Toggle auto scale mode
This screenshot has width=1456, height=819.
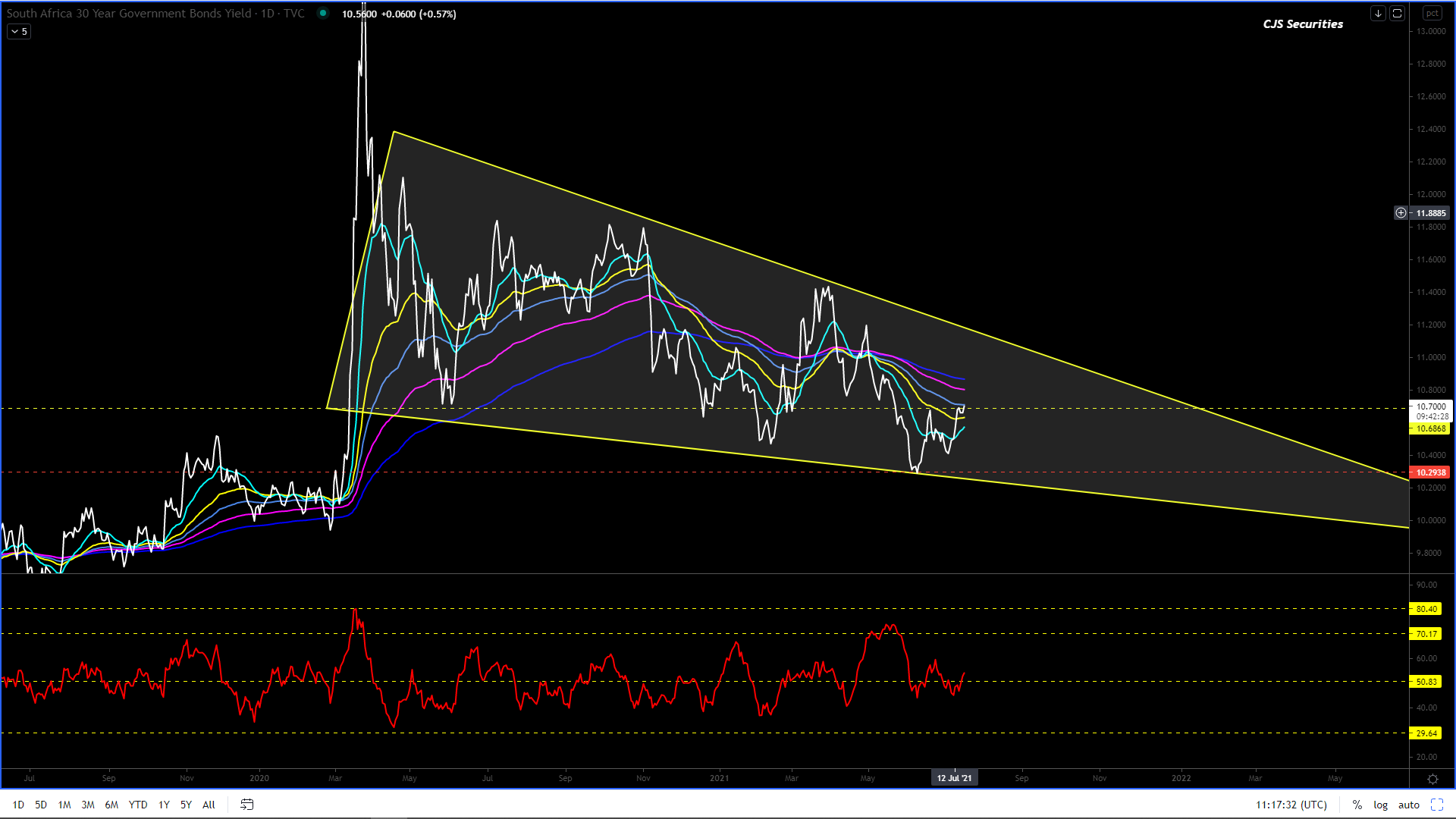click(1408, 805)
